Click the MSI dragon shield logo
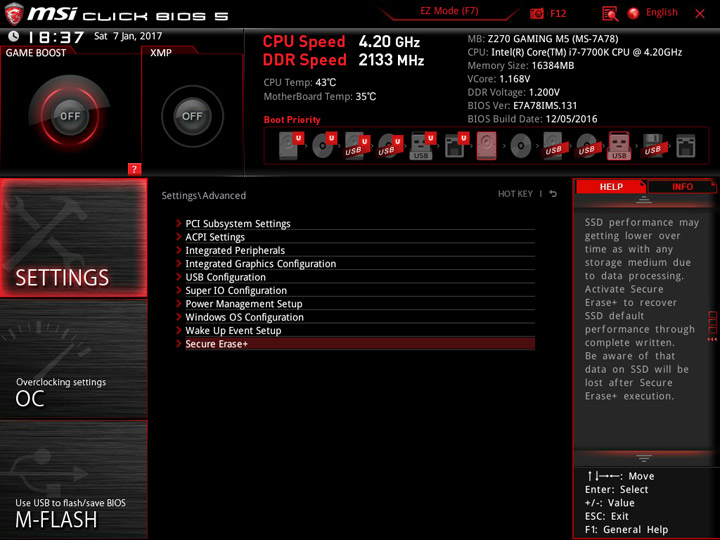Image resolution: width=720 pixels, height=540 pixels. coord(14,14)
